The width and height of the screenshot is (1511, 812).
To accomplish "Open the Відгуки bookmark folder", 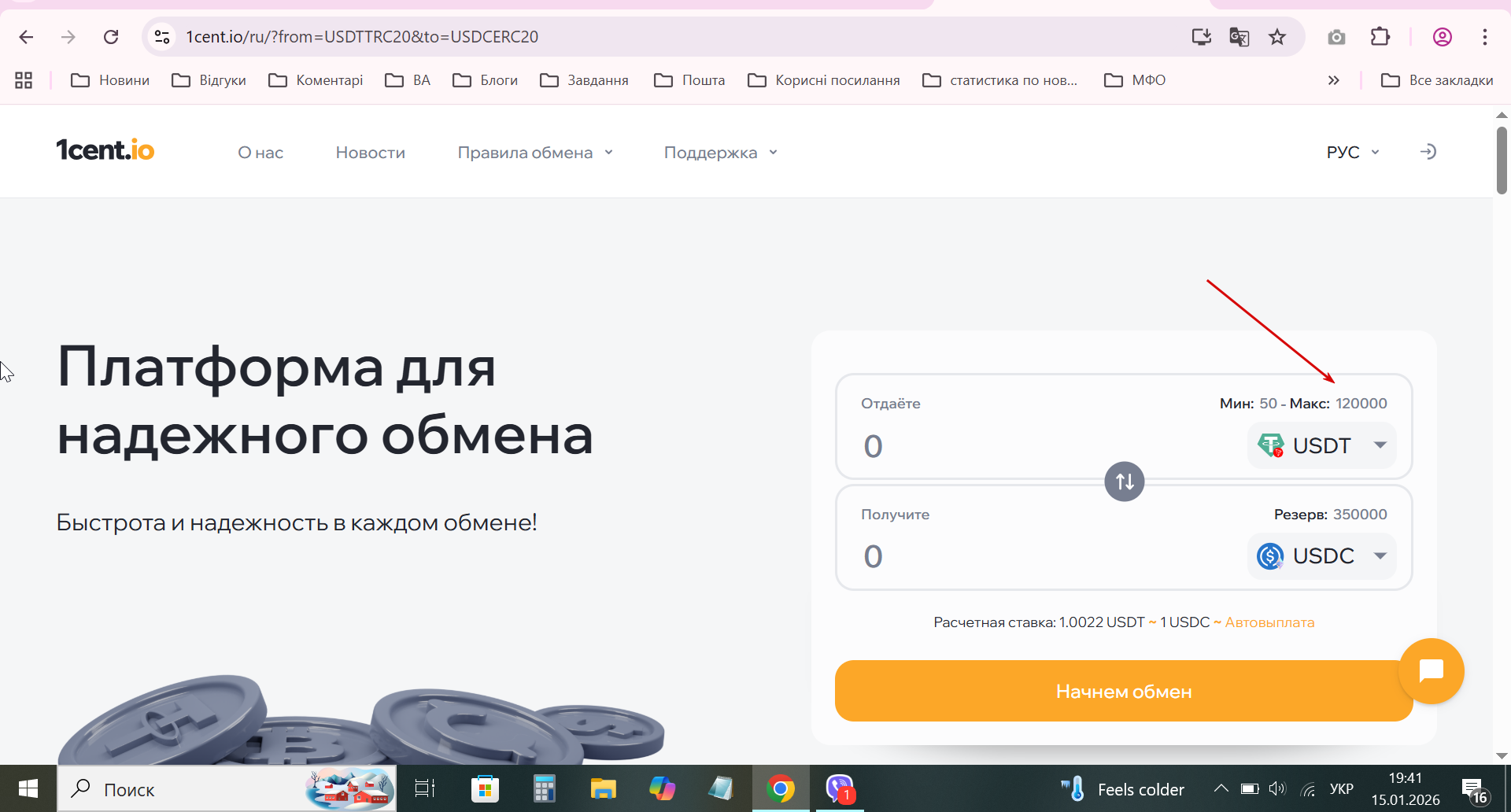I will 209,80.
